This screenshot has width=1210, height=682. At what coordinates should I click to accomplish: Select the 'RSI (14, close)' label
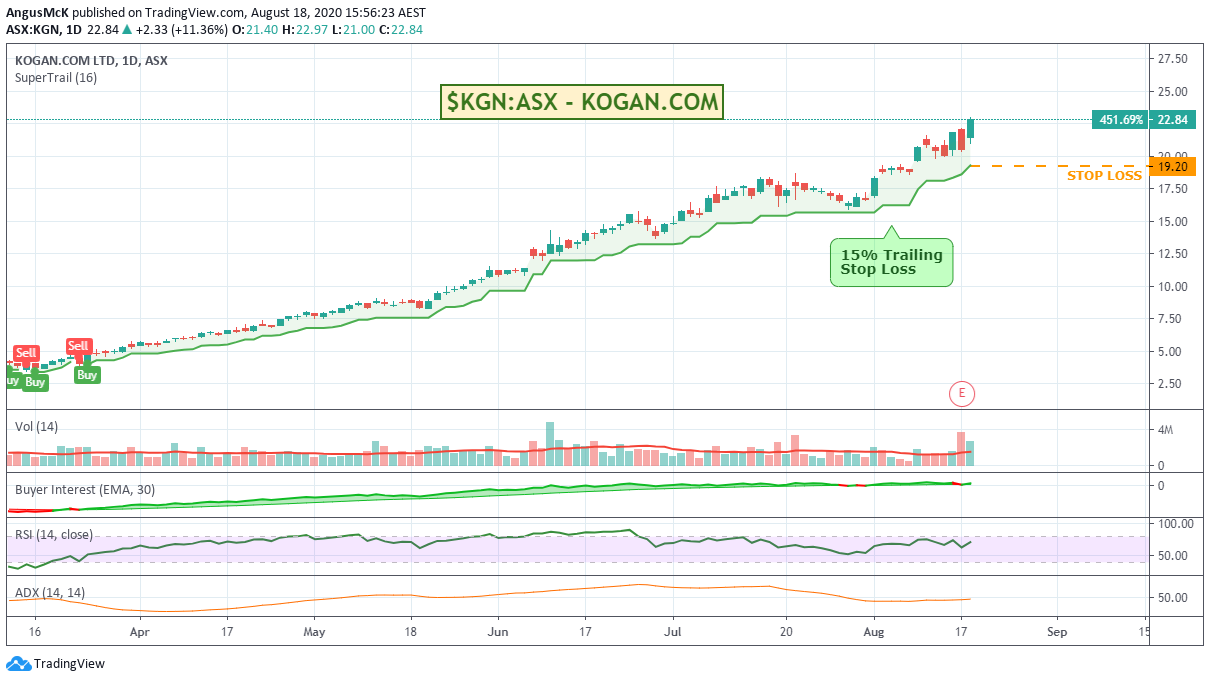[x=53, y=535]
